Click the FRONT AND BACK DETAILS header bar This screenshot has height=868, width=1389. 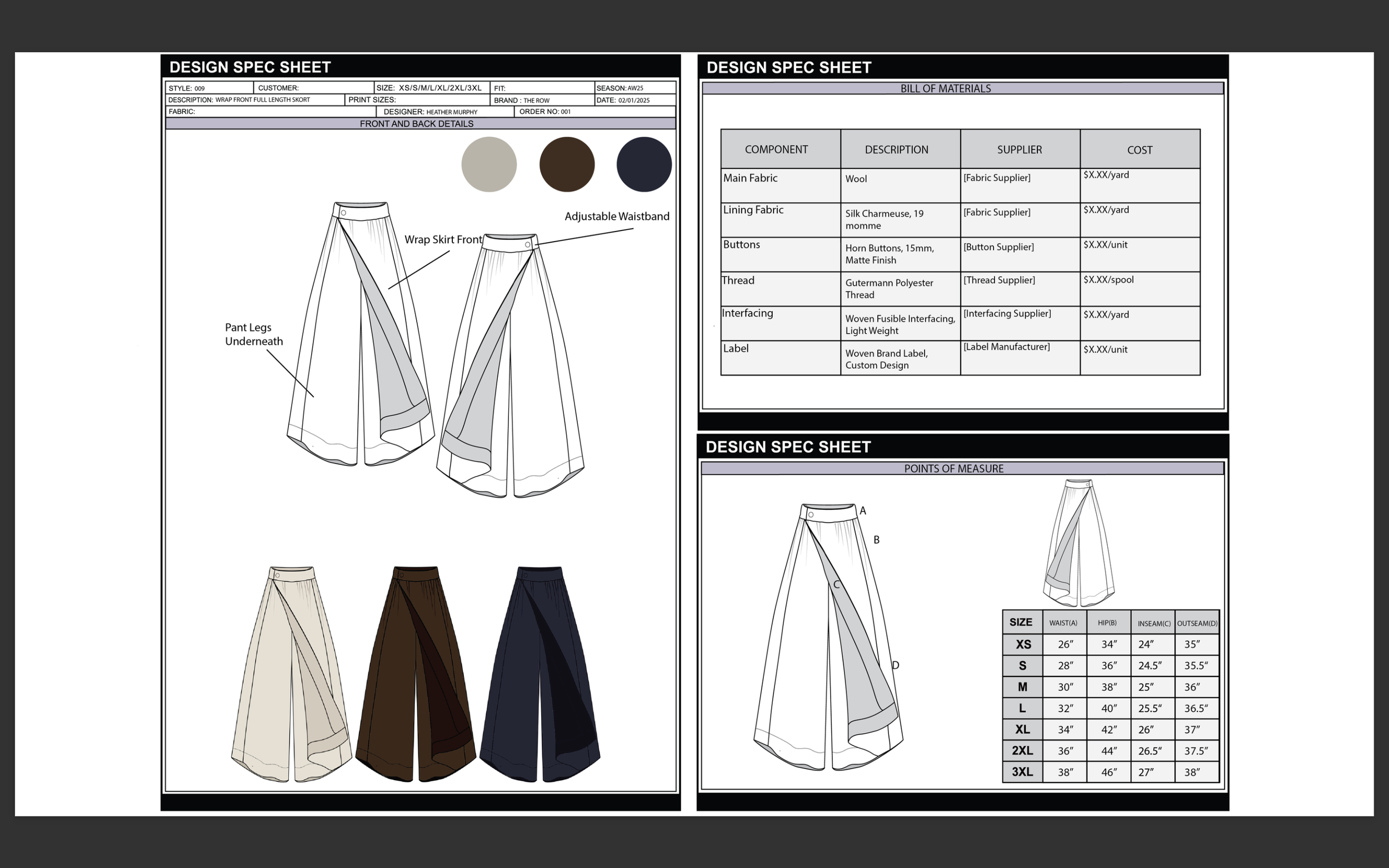point(416,123)
